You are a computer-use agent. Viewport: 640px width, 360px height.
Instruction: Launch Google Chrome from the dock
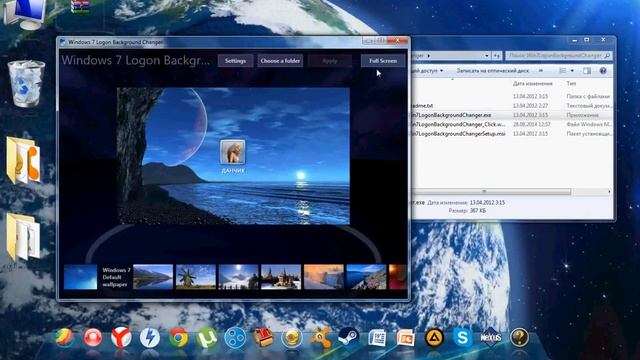pos(178,338)
